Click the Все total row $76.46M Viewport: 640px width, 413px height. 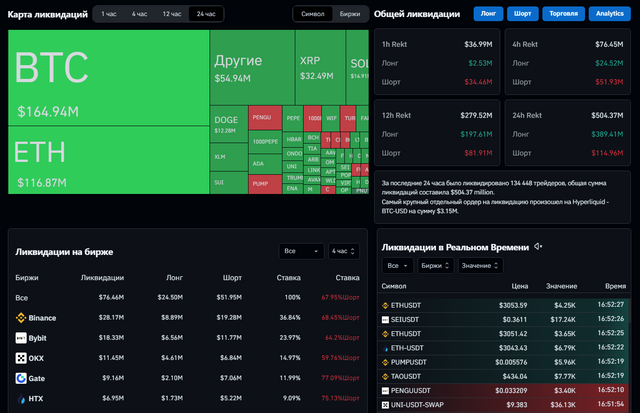click(187, 298)
